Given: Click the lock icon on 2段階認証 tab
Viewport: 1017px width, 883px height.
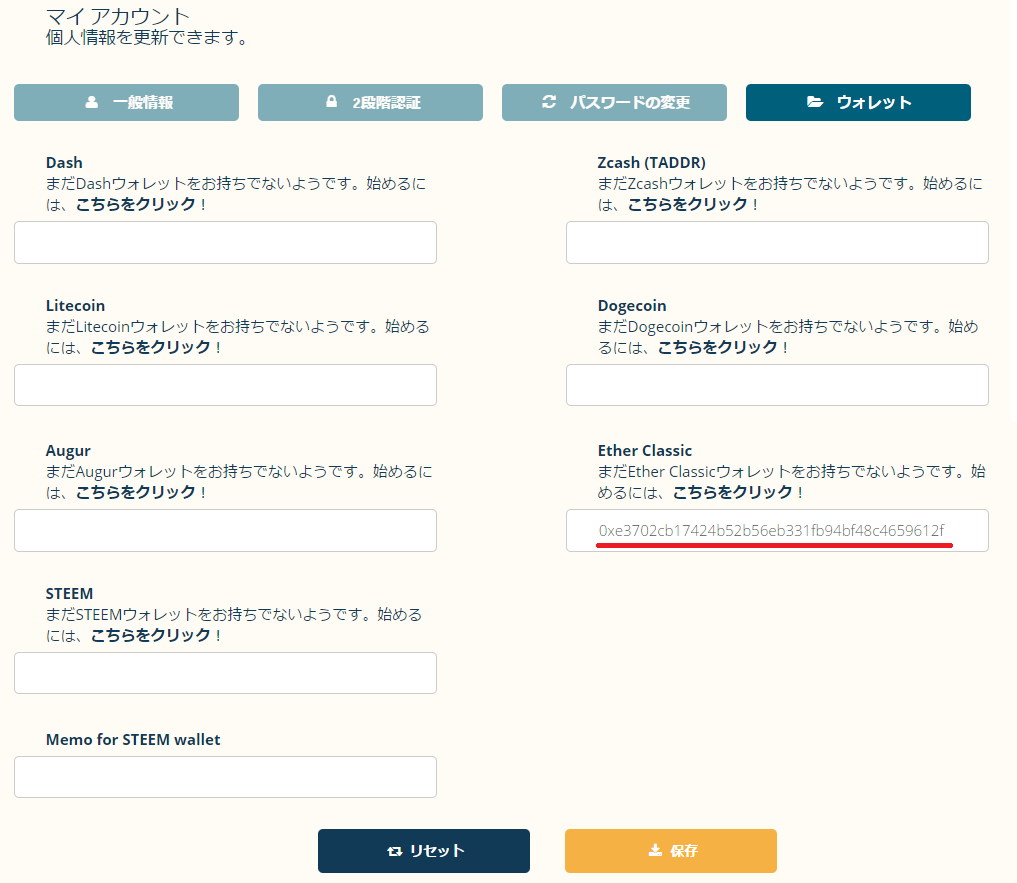Looking at the screenshot, I should tap(331, 102).
